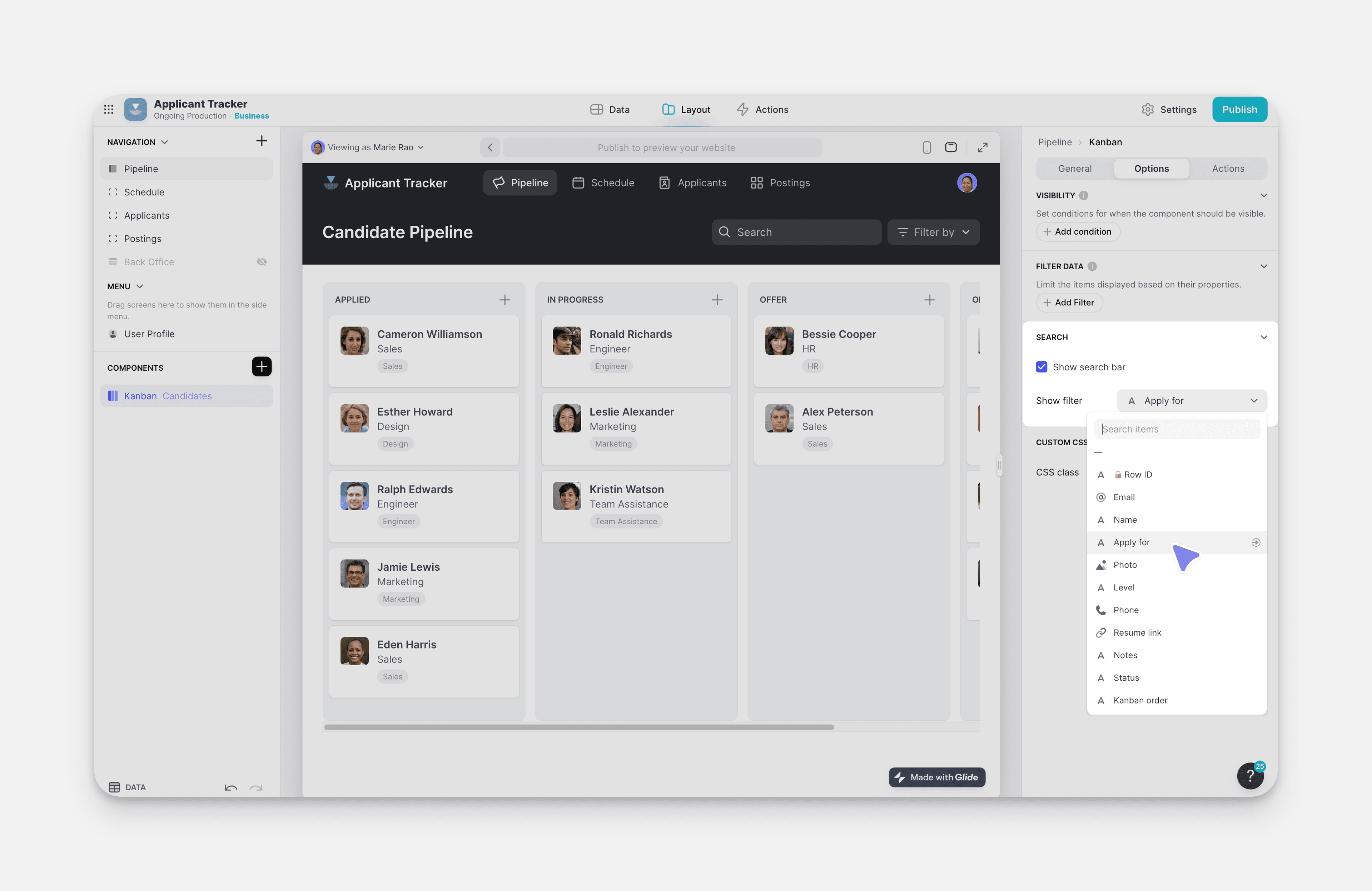This screenshot has height=891, width=1372.
Task: Select Pipeline tab in app preview
Action: coord(520,183)
